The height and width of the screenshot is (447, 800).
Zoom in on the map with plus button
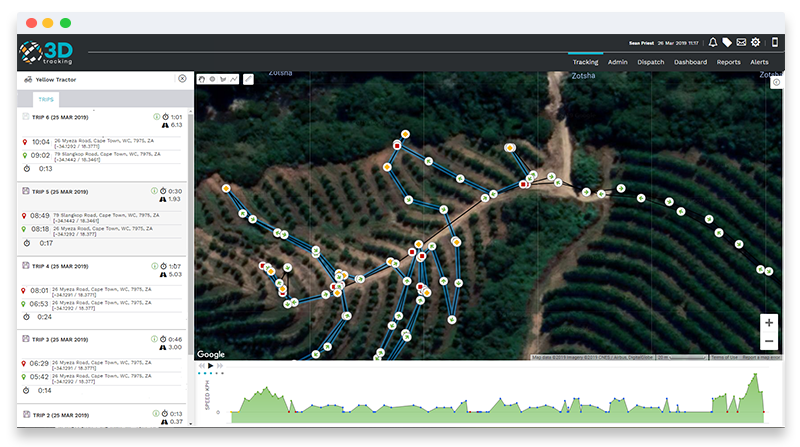pos(768,323)
